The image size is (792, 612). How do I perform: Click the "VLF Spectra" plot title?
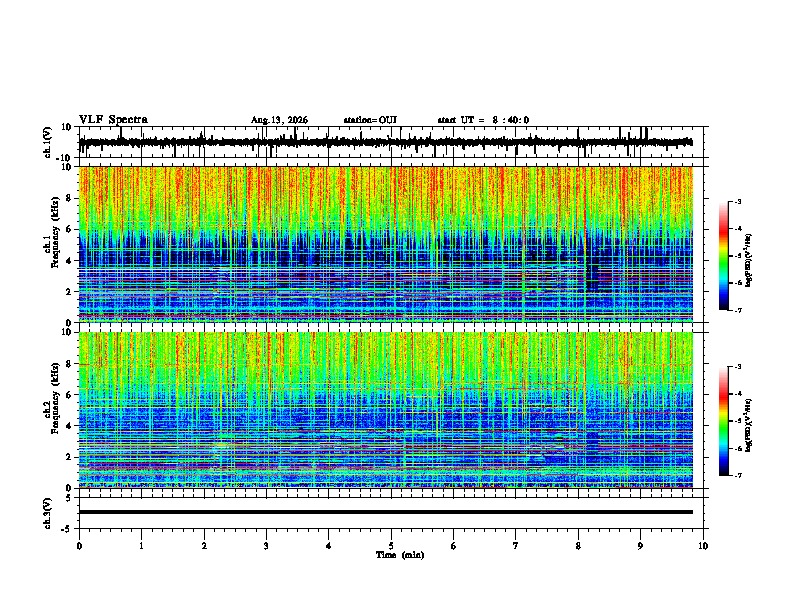(113, 120)
